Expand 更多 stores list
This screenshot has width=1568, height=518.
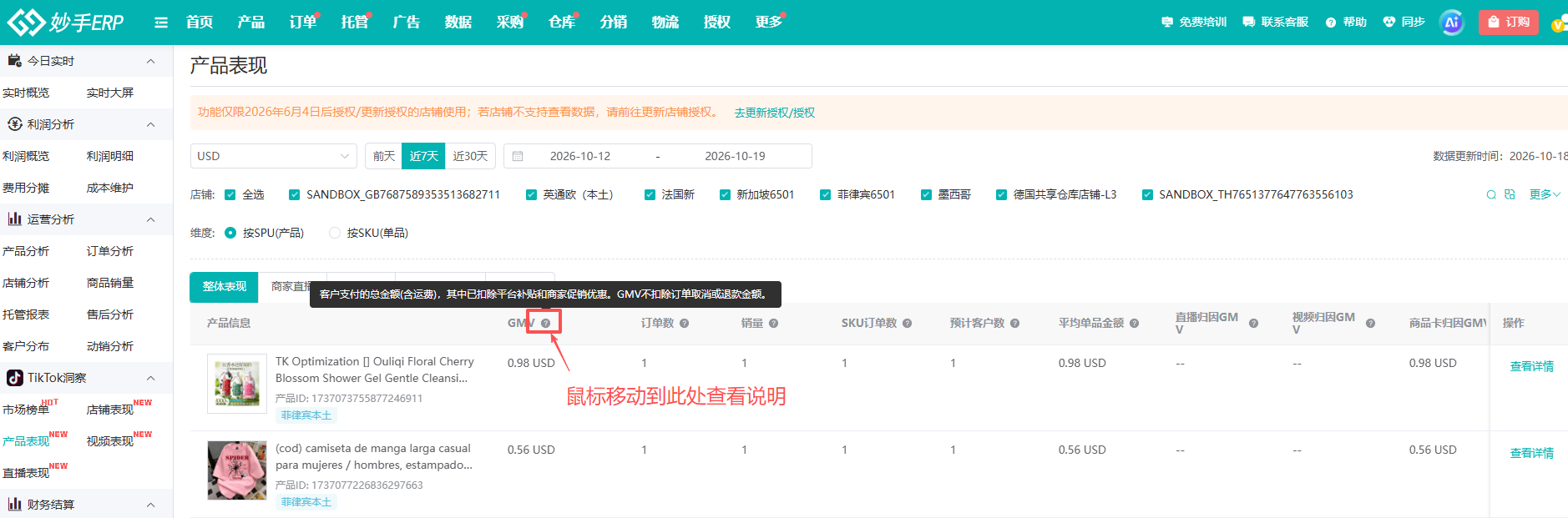(1545, 194)
